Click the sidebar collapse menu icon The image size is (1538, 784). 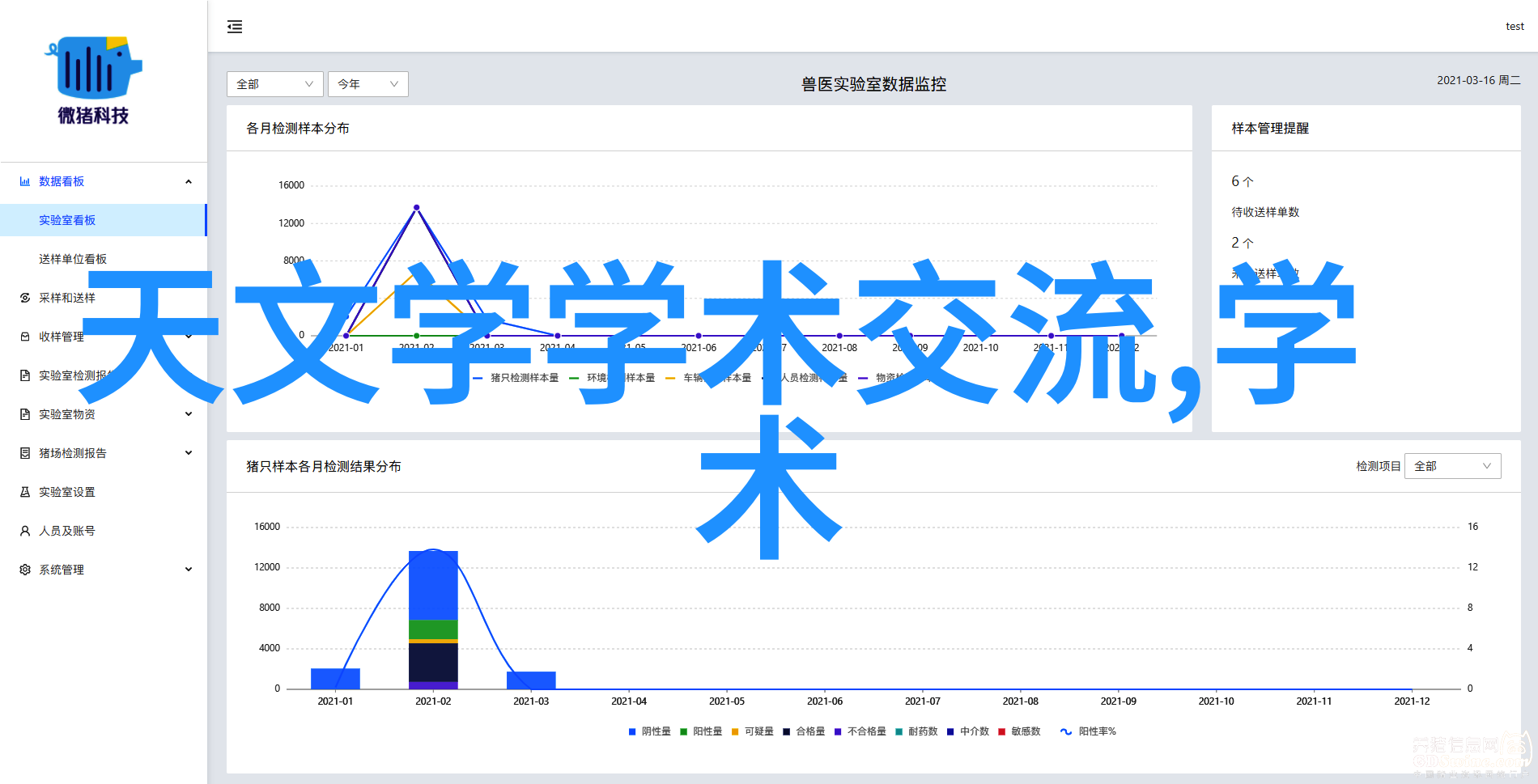pyautogui.click(x=235, y=27)
